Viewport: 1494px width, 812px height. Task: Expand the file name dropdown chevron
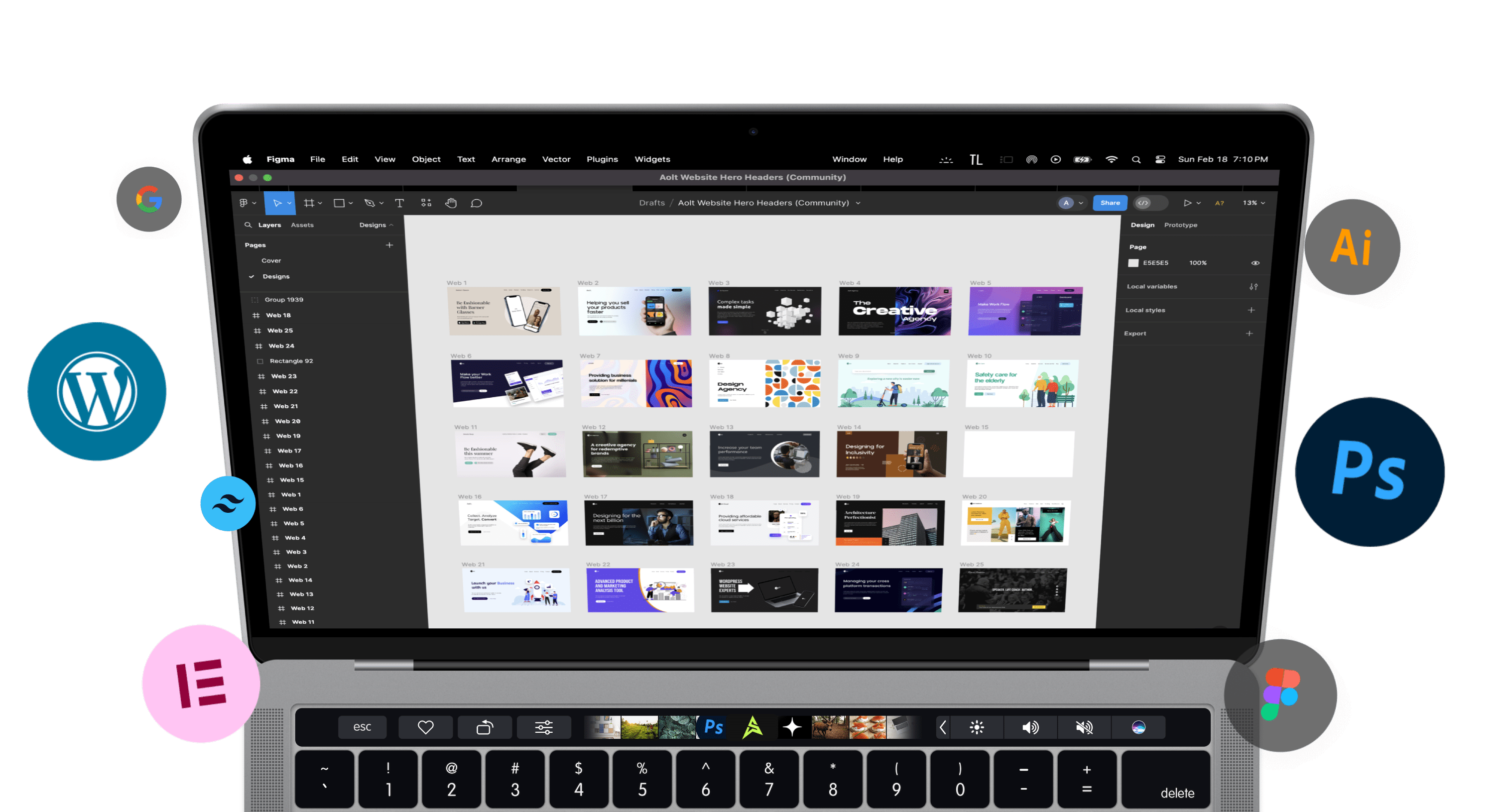859,203
